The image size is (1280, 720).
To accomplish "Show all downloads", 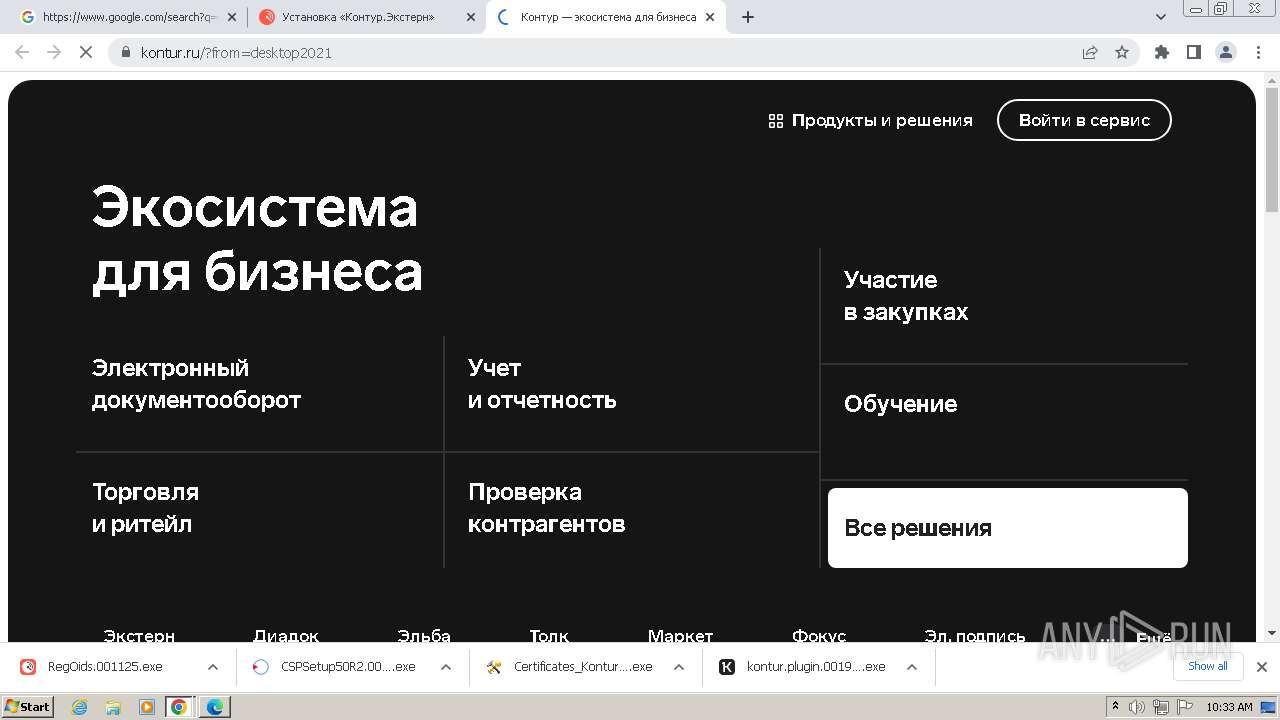I will (x=1207, y=667).
